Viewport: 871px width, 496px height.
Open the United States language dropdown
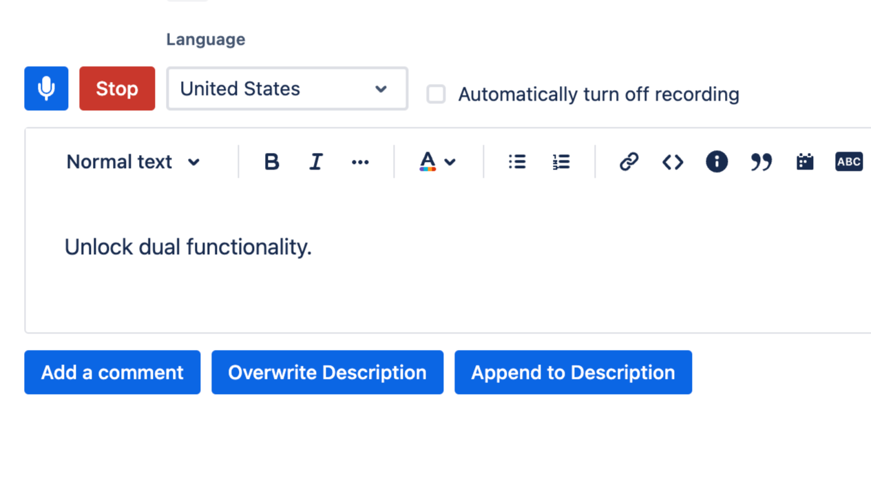pyautogui.click(x=287, y=89)
